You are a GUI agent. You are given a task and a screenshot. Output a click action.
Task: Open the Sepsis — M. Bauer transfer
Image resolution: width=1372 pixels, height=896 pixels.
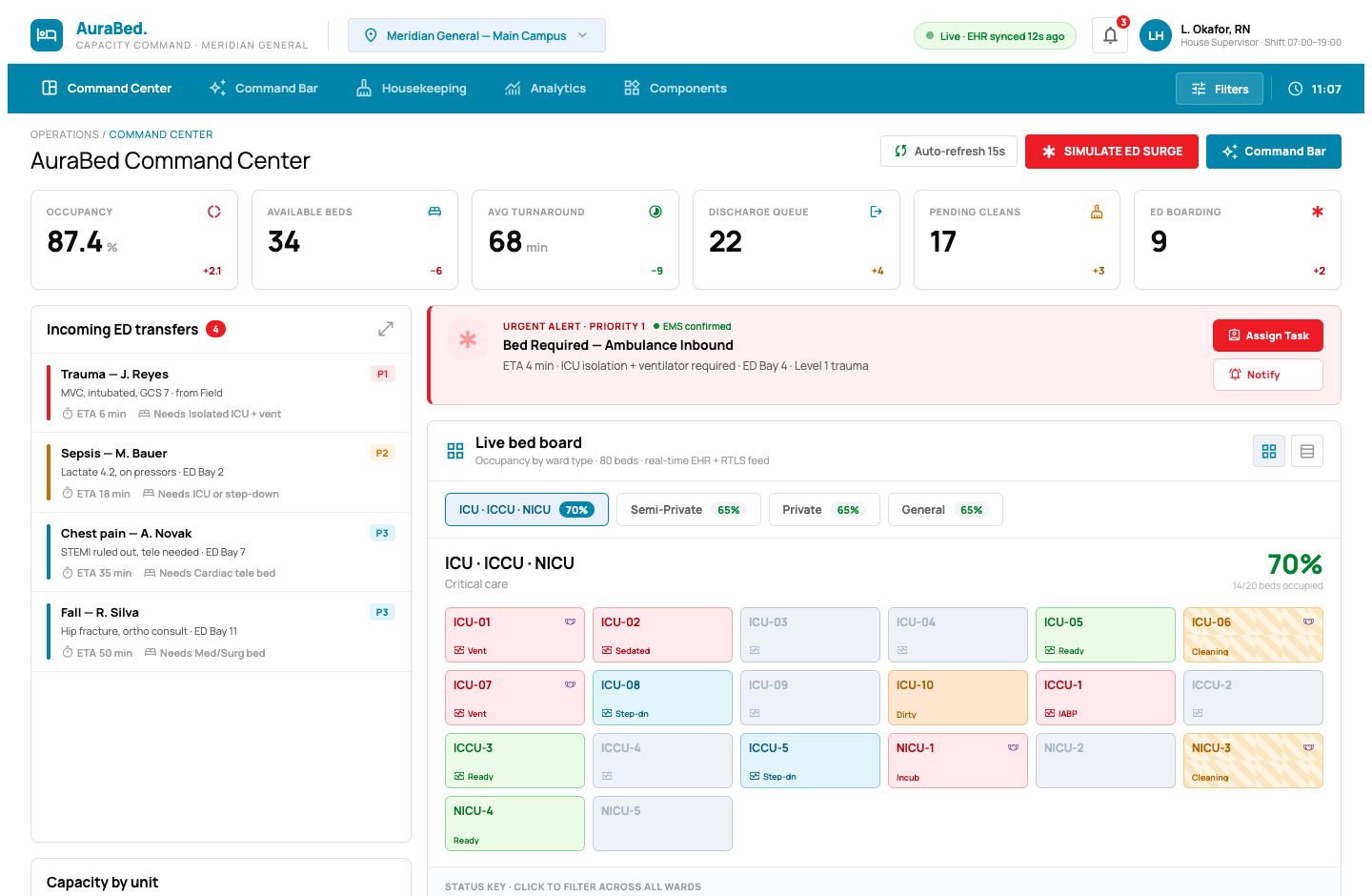221,473
